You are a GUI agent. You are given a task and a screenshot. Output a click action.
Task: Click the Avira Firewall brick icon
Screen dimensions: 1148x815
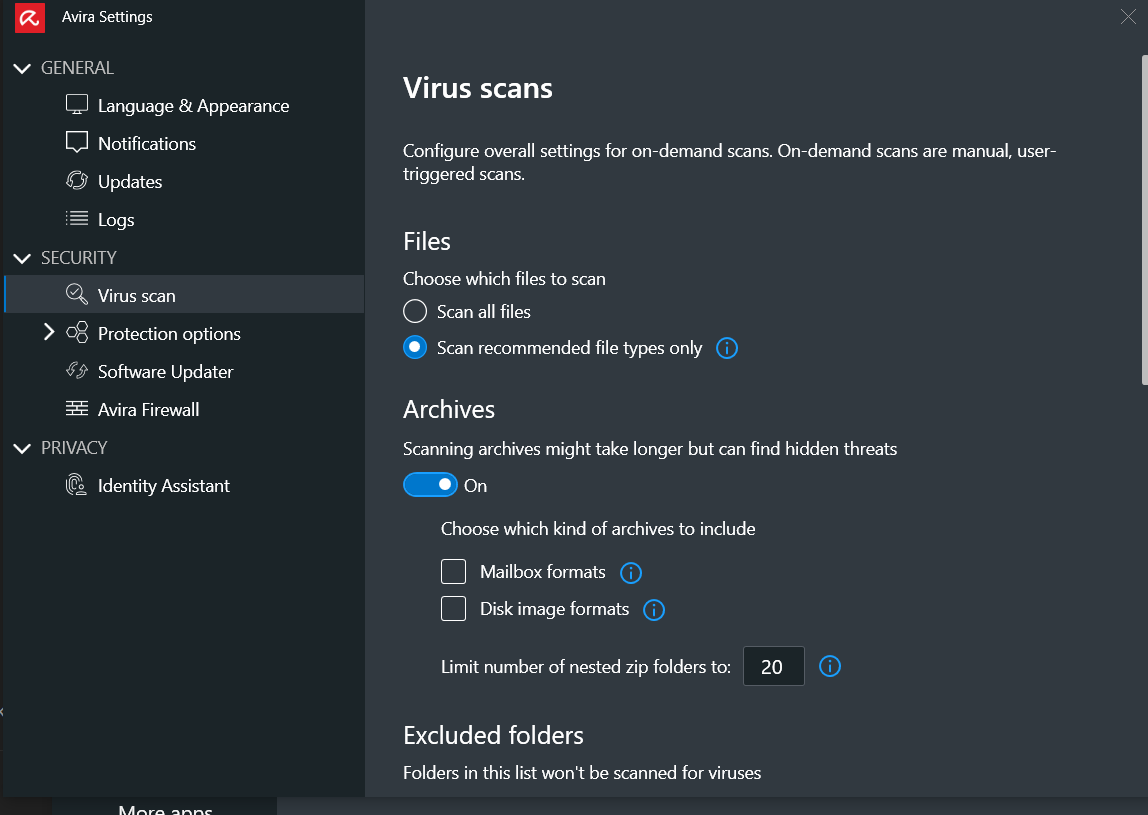point(77,409)
